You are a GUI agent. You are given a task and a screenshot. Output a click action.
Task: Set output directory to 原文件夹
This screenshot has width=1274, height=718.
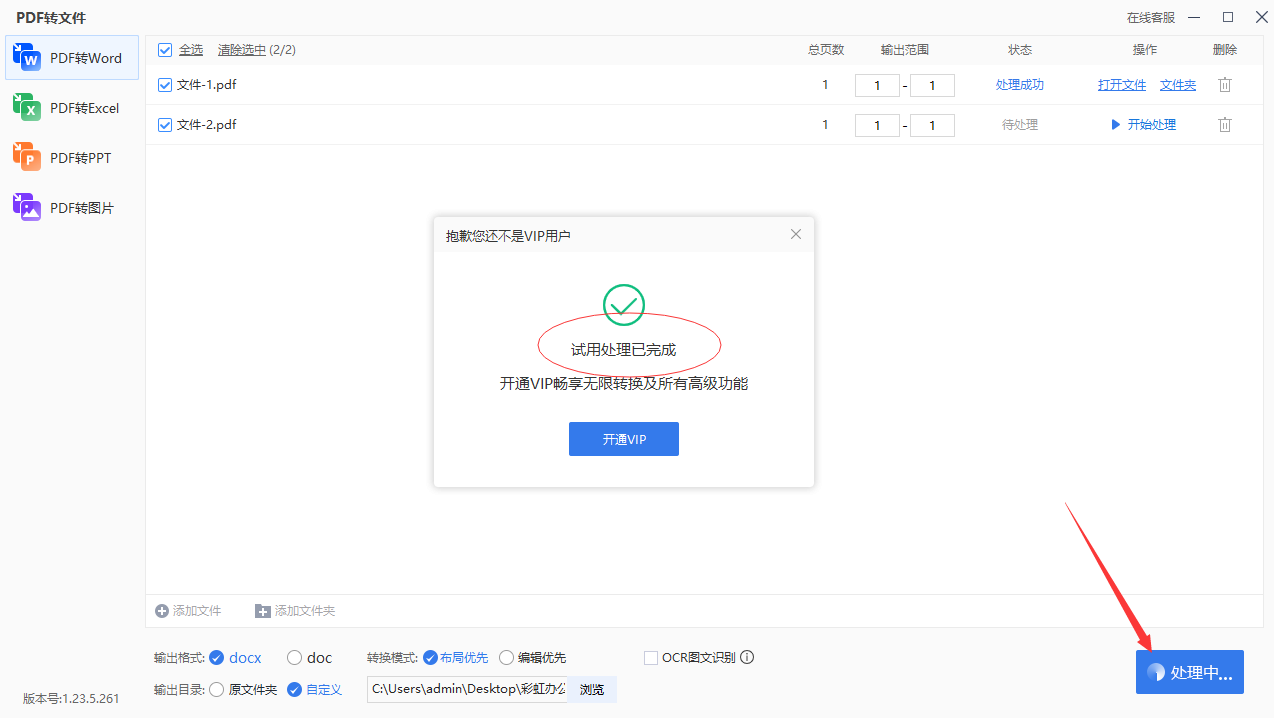(x=216, y=689)
